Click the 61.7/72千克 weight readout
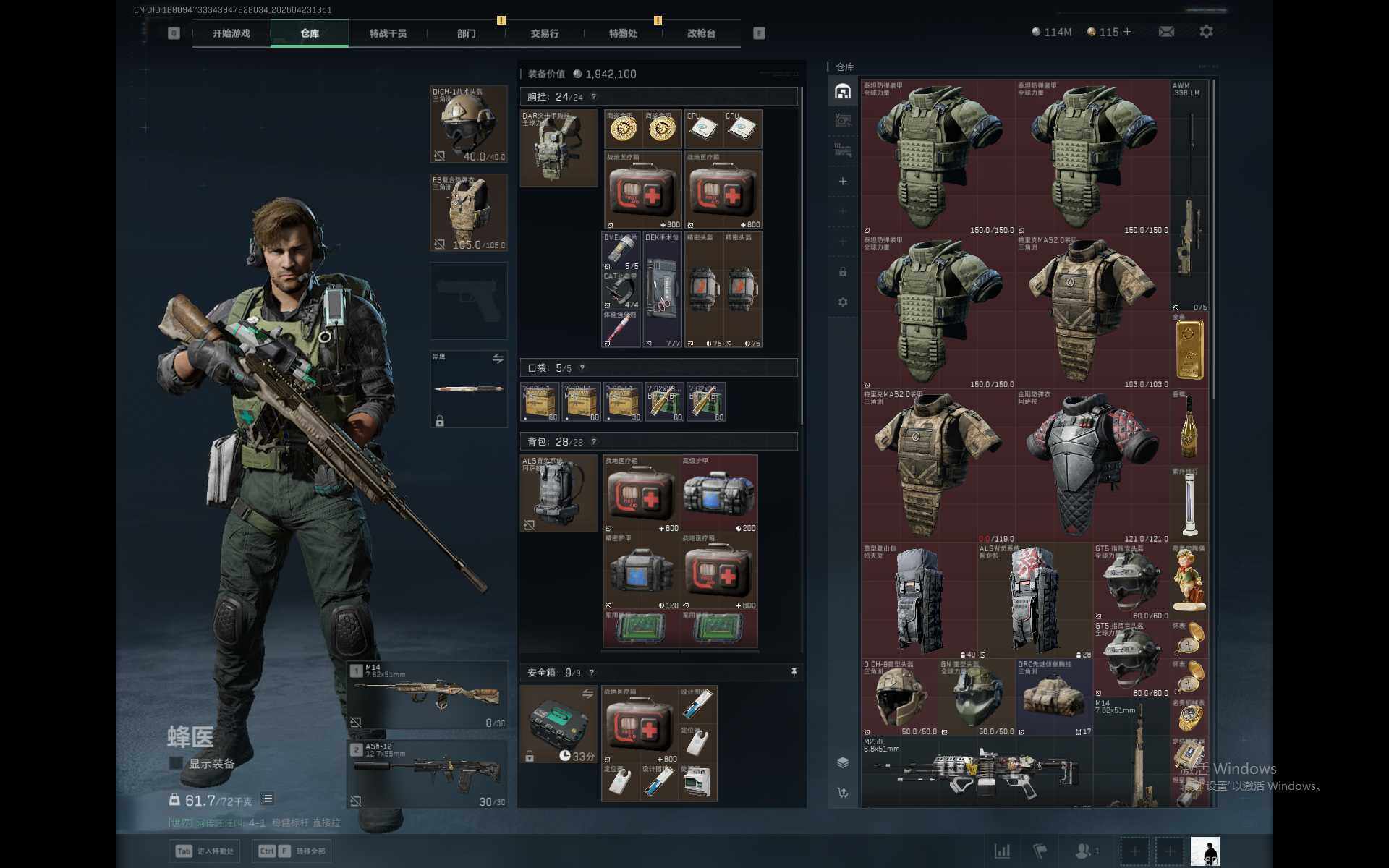 pos(211,800)
